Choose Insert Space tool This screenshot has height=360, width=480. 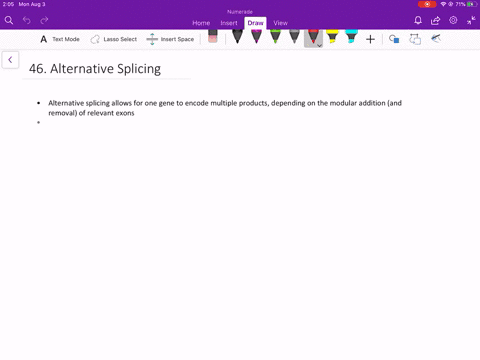coord(170,39)
